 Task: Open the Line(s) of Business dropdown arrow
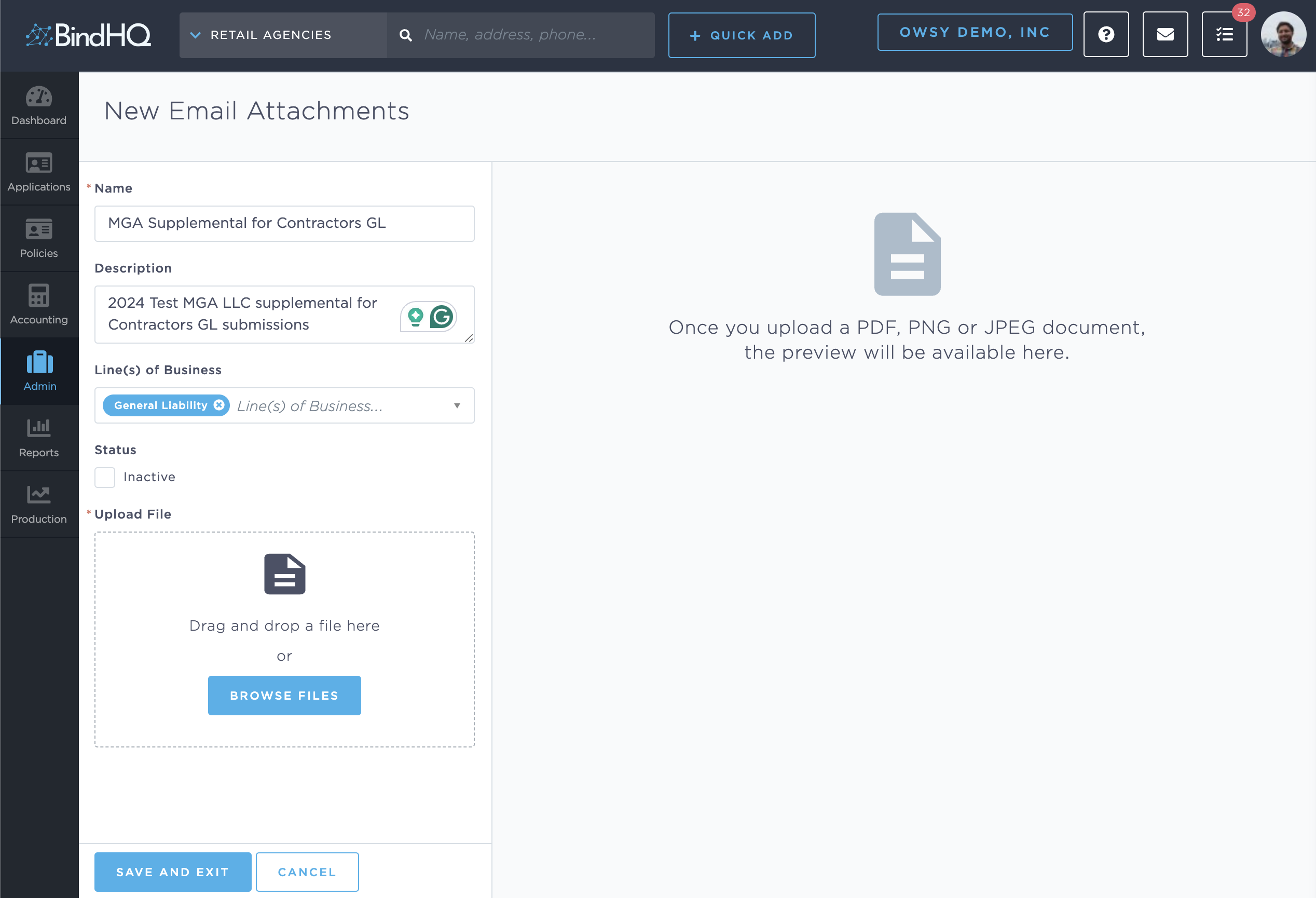457,406
